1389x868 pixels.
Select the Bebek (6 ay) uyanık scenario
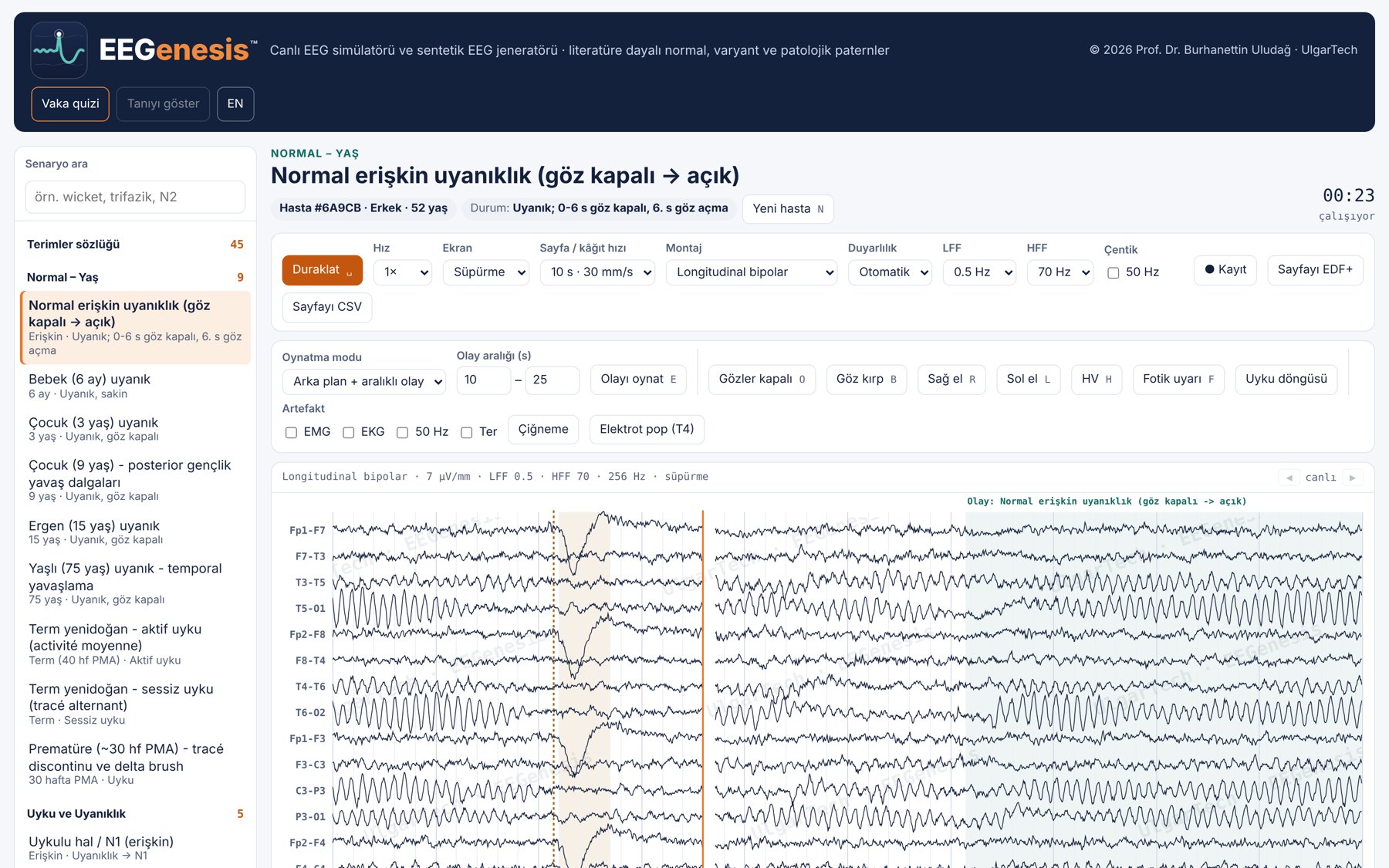[x=135, y=386]
